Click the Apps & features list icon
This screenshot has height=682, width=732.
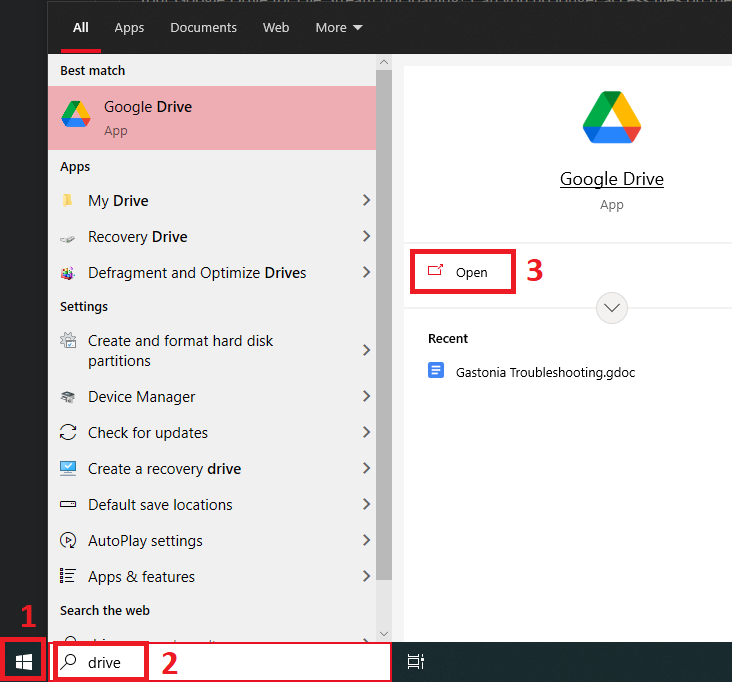68,576
